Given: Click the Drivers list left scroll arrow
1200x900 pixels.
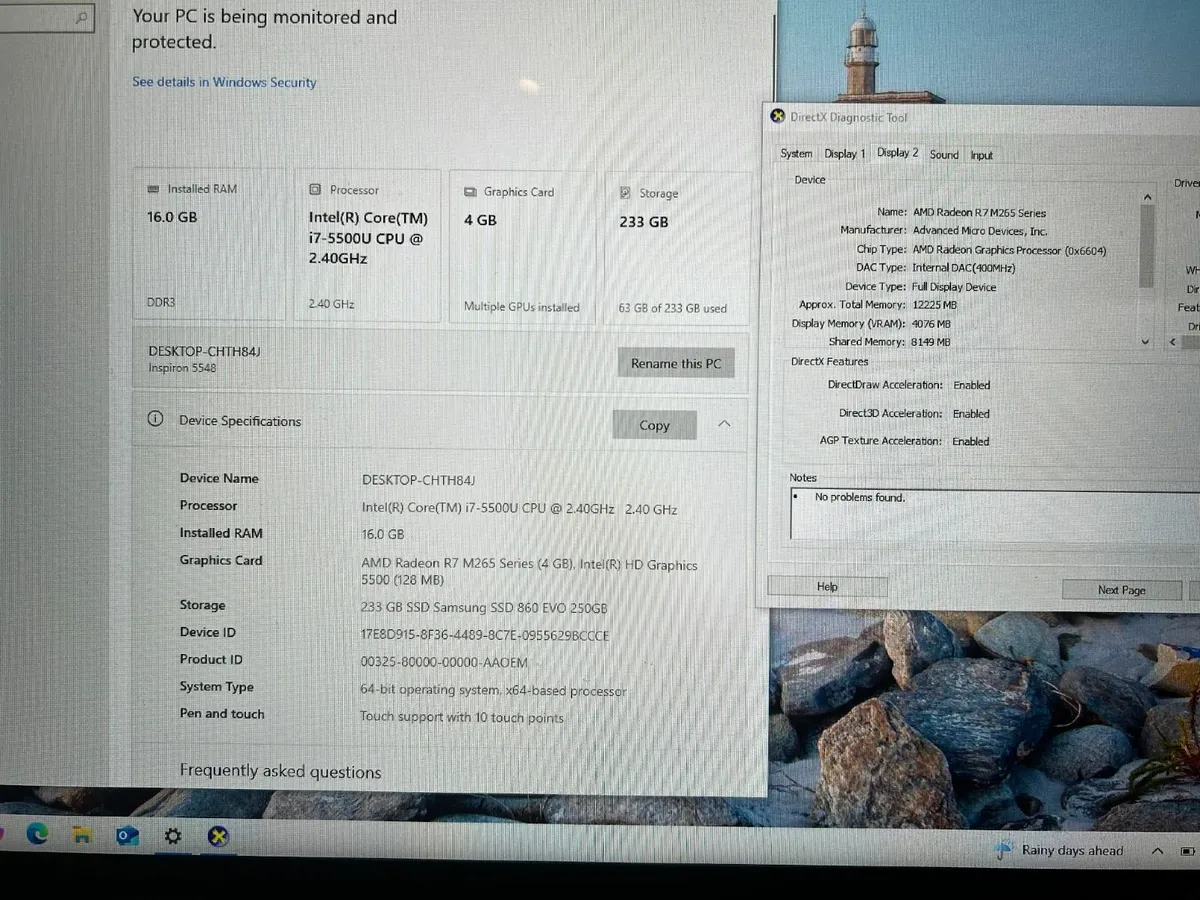Looking at the screenshot, I should pyautogui.click(x=1174, y=341).
